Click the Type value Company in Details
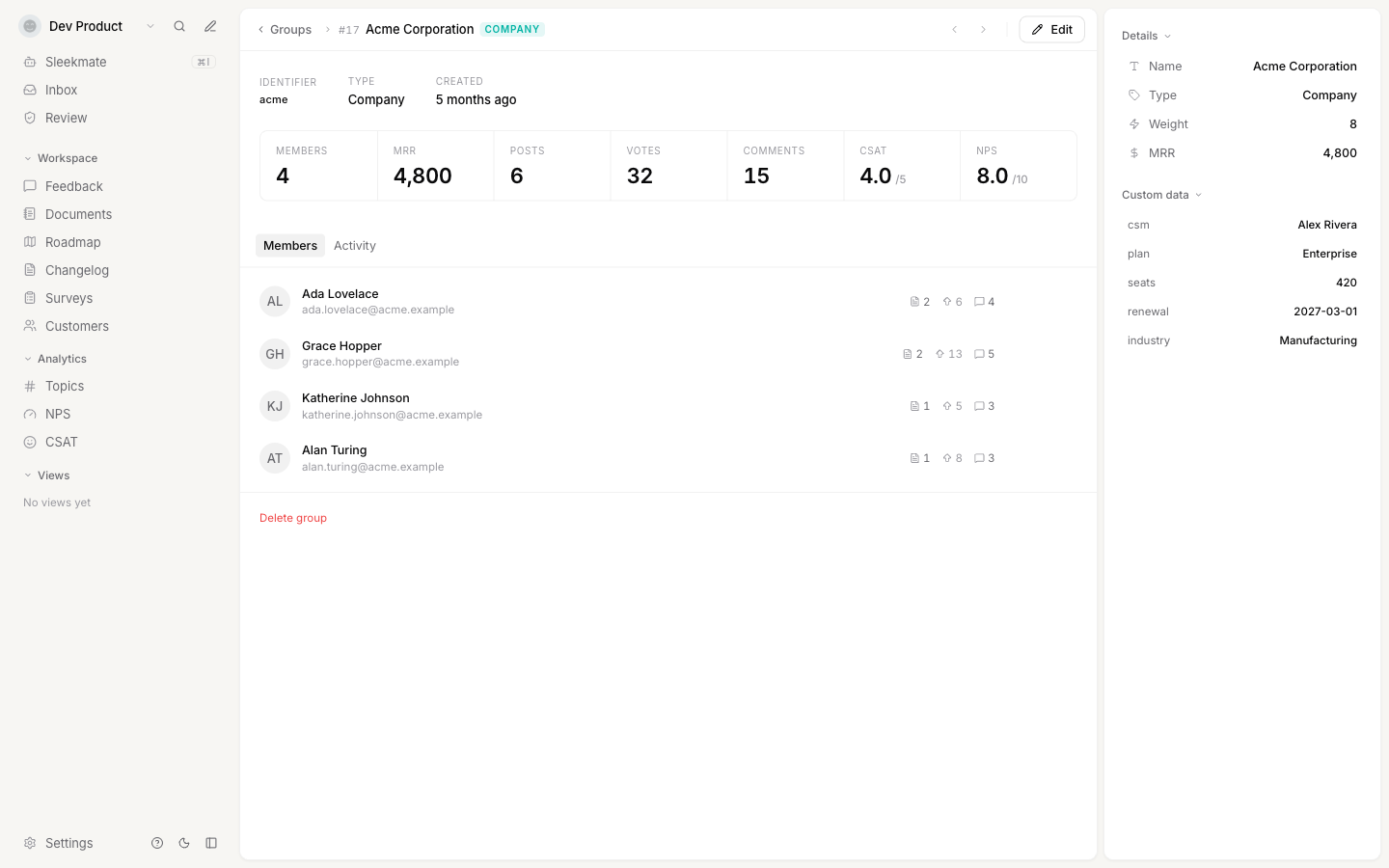1389x868 pixels. coord(1329,95)
